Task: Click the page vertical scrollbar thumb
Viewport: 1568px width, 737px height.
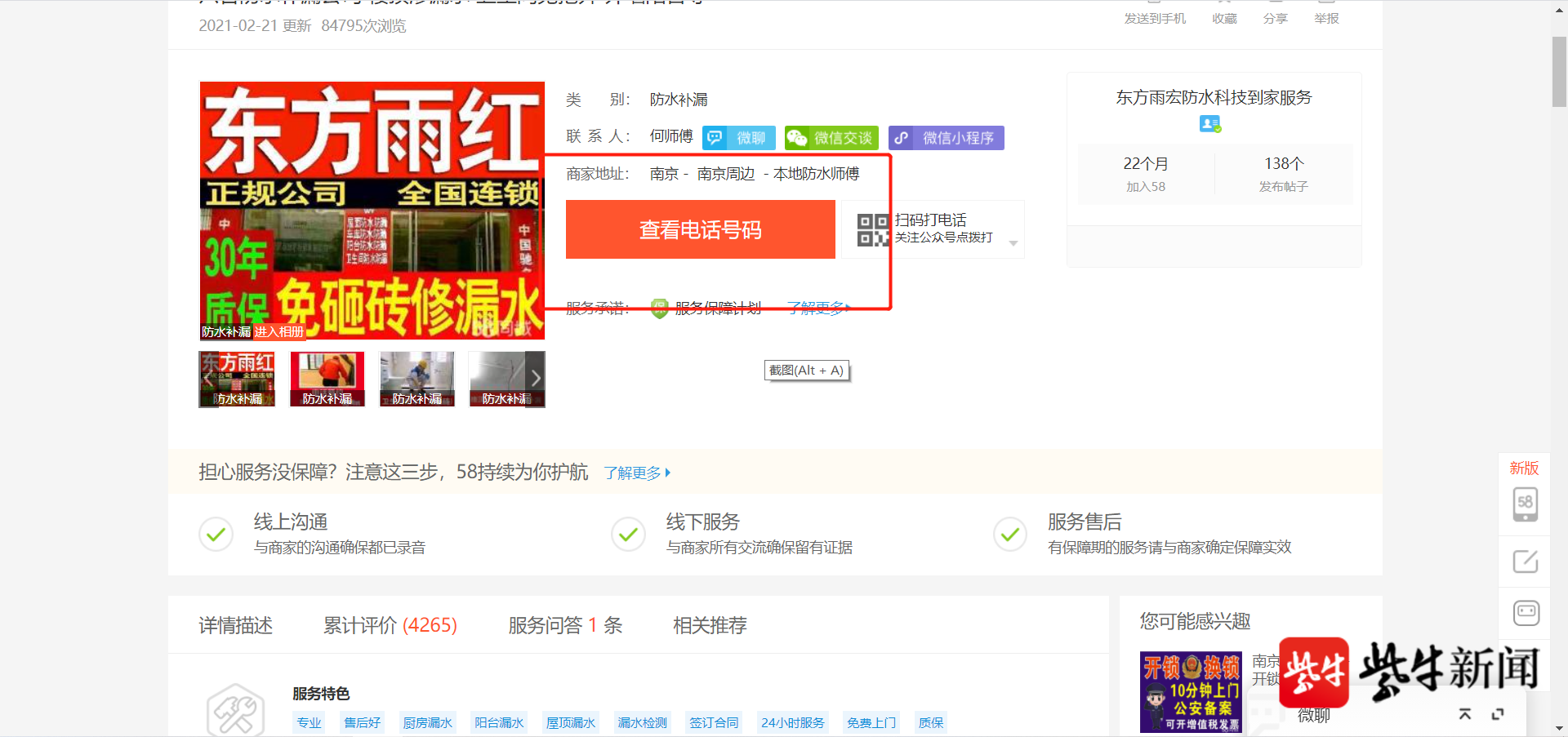Action: 1559,72
